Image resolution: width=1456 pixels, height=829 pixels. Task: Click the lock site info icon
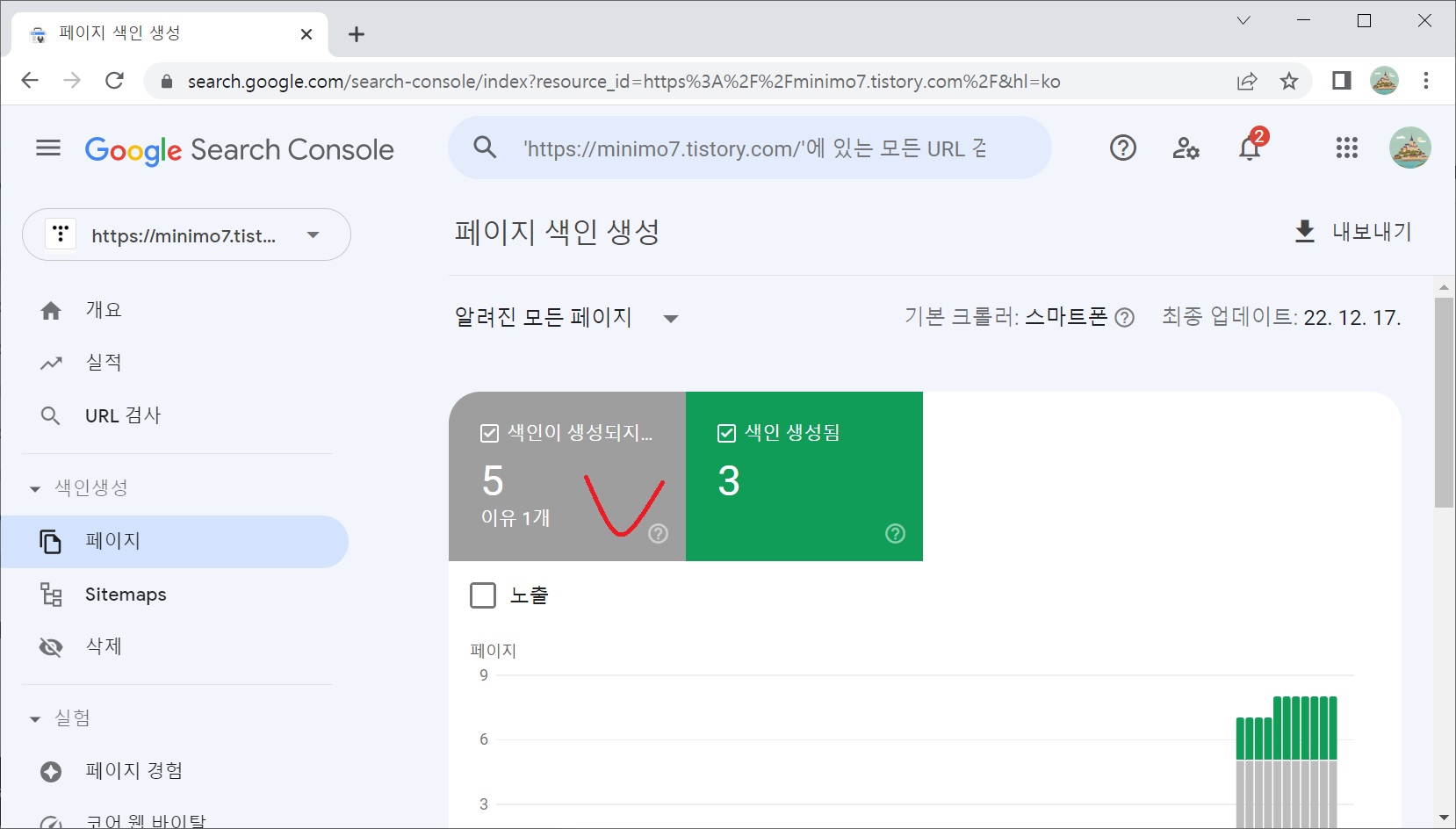pyautogui.click(x=165, y=82)
